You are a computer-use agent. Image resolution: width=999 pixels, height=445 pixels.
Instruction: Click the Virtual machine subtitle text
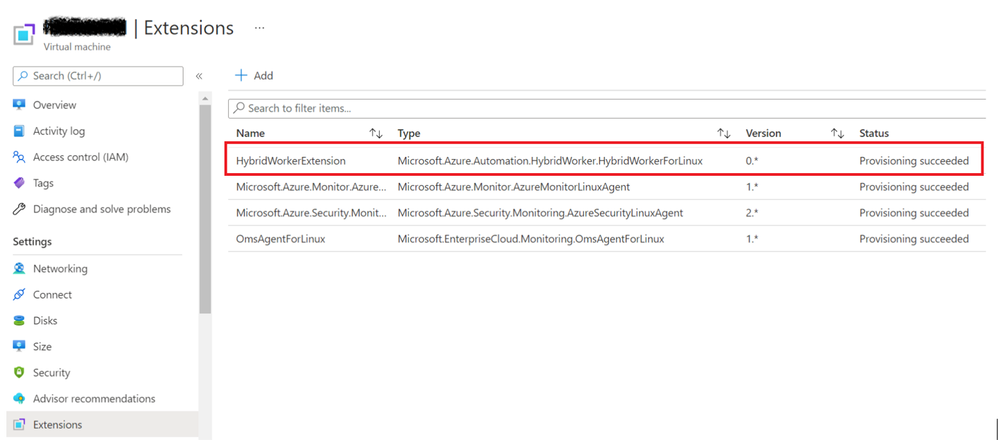tap(76, 47)
